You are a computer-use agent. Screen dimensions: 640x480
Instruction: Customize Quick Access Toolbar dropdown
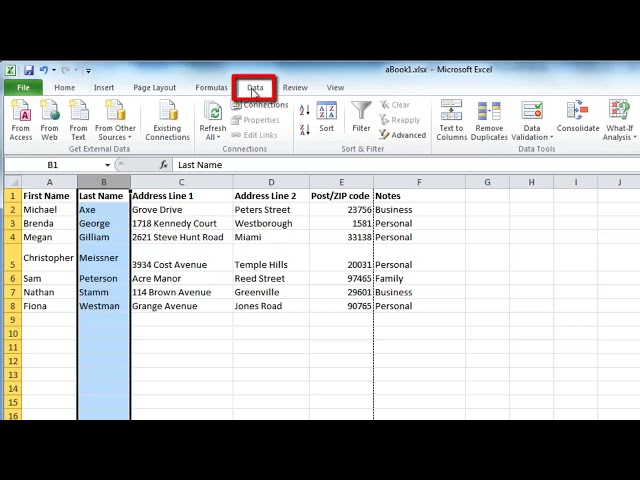(88, 71)
